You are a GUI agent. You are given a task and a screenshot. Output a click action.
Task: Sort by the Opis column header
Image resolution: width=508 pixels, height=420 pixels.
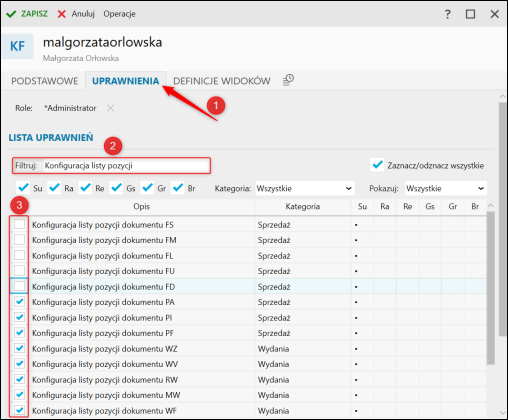point(142,207)
